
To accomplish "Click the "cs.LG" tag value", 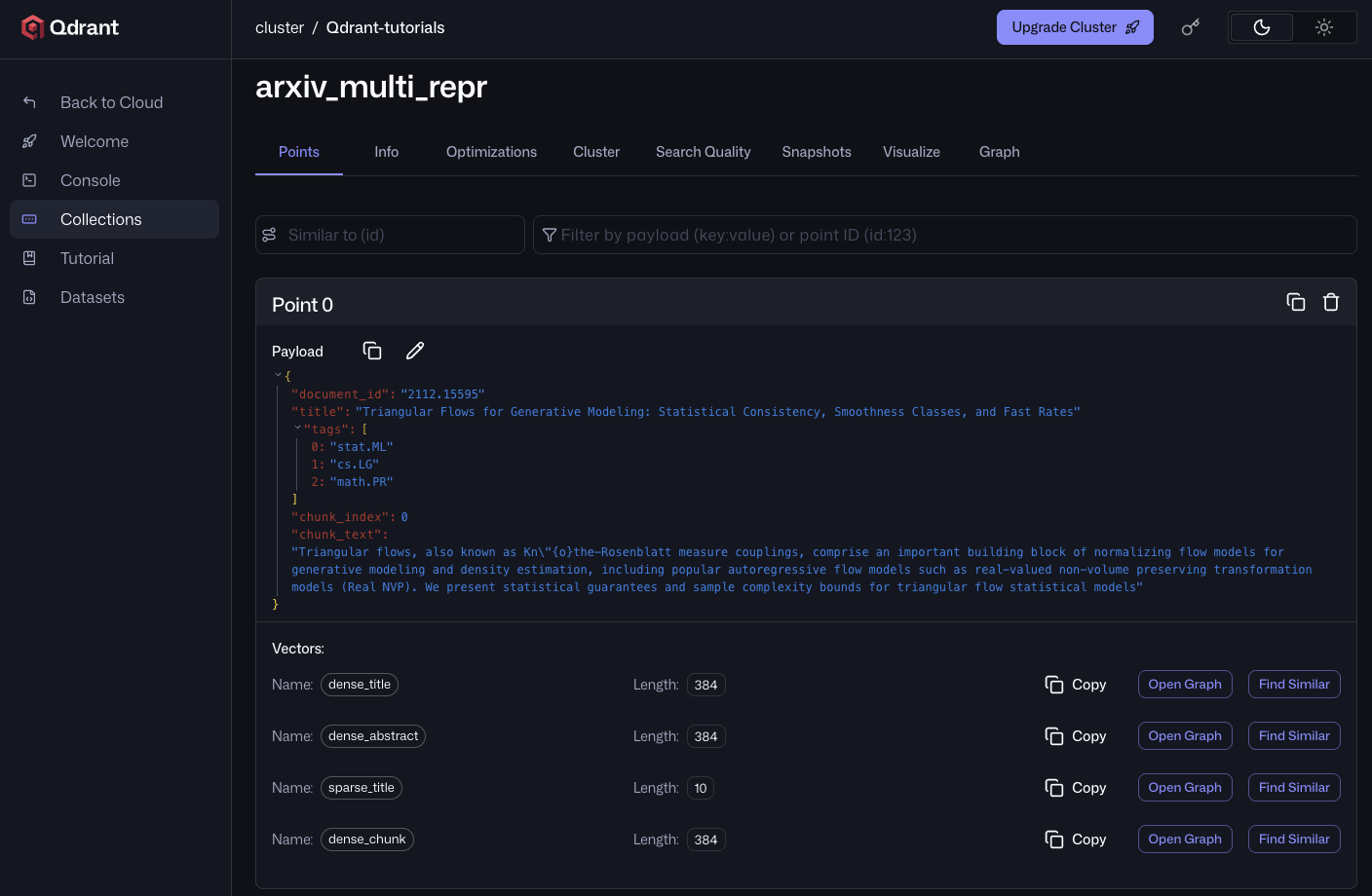I will click(x=355, y=465).
